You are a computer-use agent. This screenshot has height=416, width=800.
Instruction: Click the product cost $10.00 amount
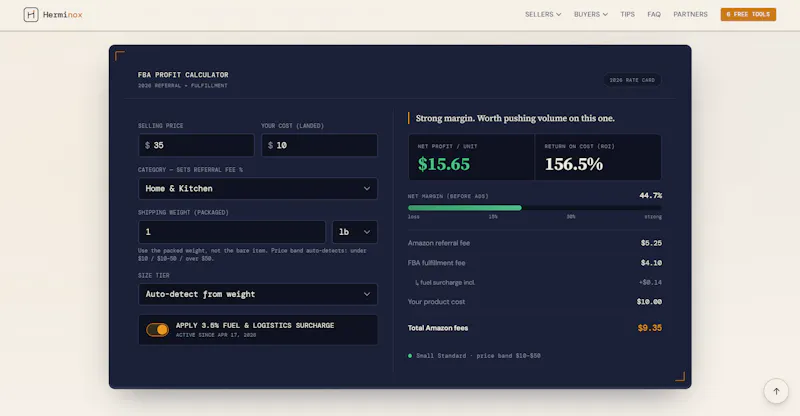coord(649,302)
